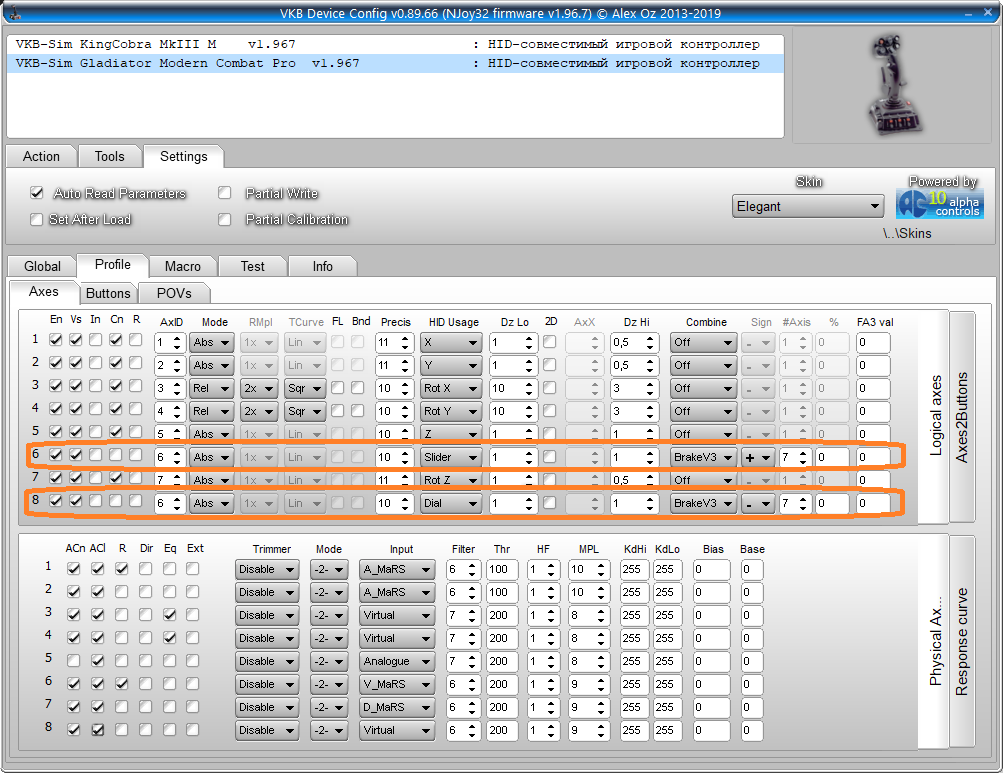Enable Set After Load checkbox
This screenshot has width=1003, height=773.
[36, 219]
